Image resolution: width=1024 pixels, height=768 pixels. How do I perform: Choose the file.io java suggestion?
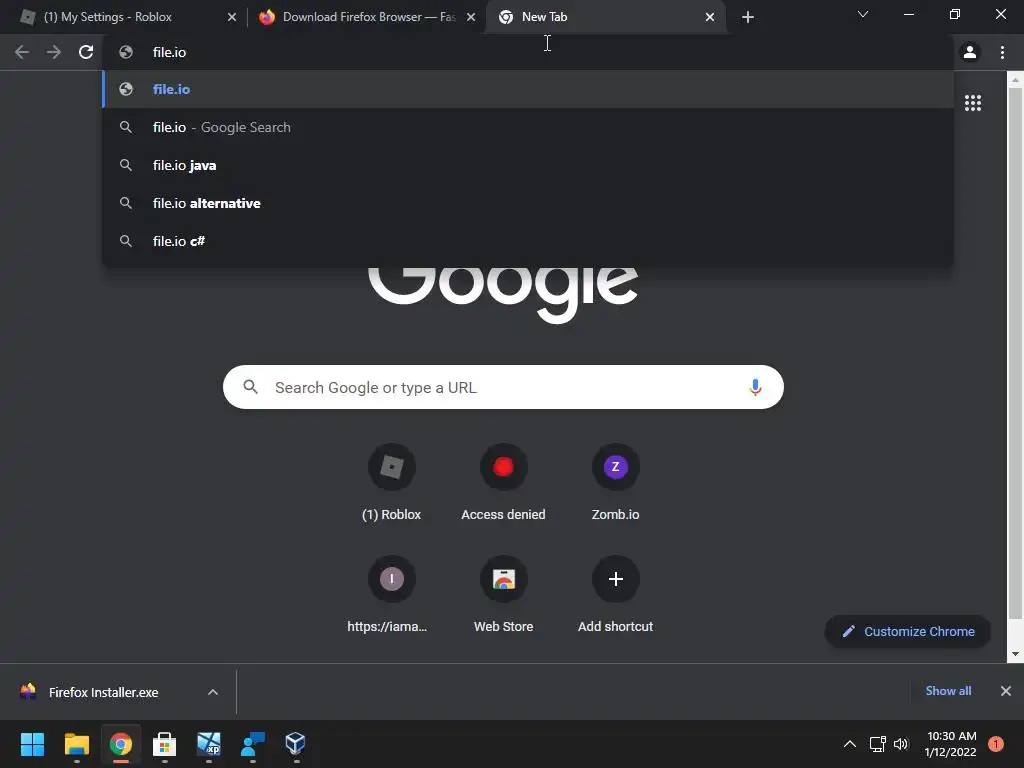coord(528,165)
